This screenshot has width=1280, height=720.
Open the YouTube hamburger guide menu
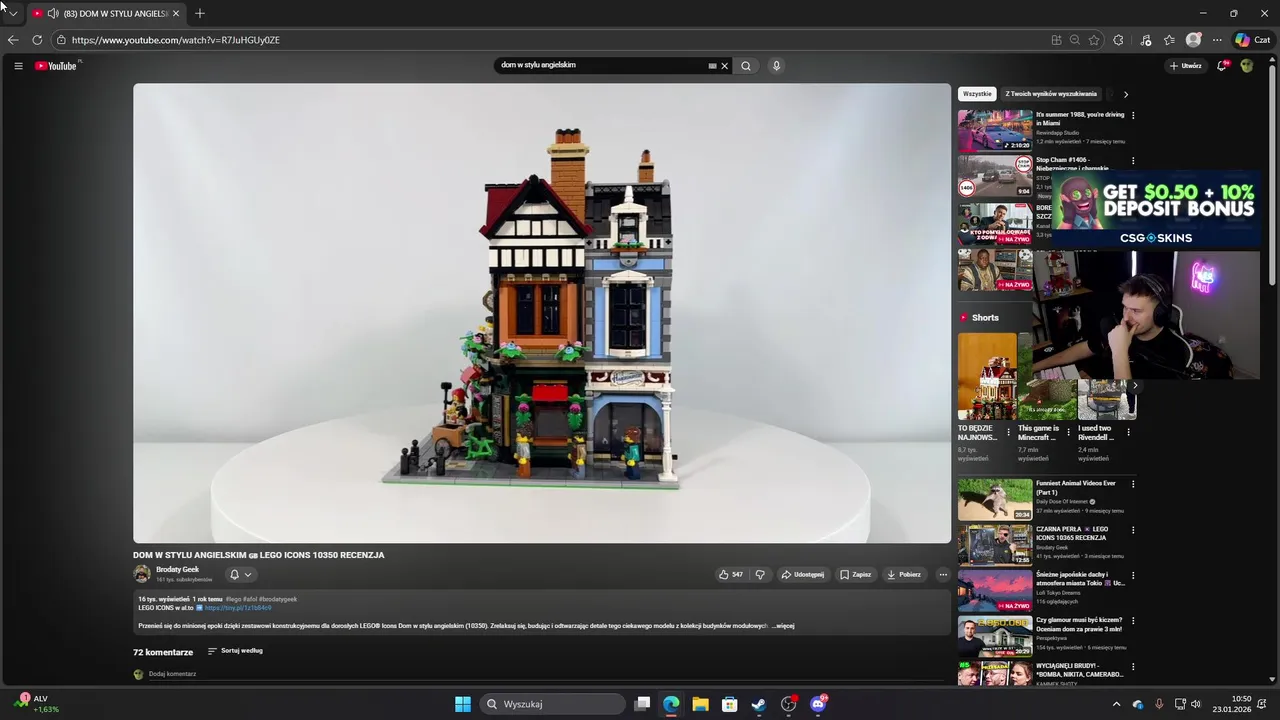(18, 66)
